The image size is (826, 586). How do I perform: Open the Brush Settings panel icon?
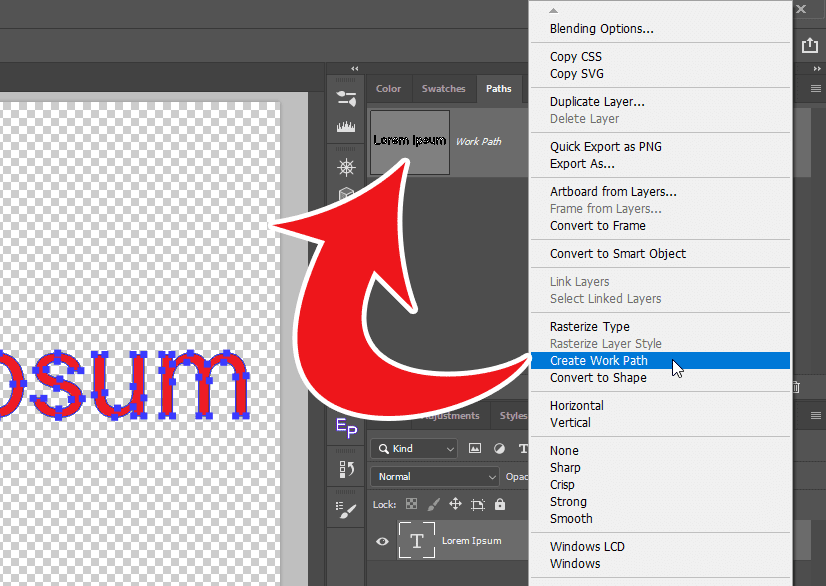346,510
